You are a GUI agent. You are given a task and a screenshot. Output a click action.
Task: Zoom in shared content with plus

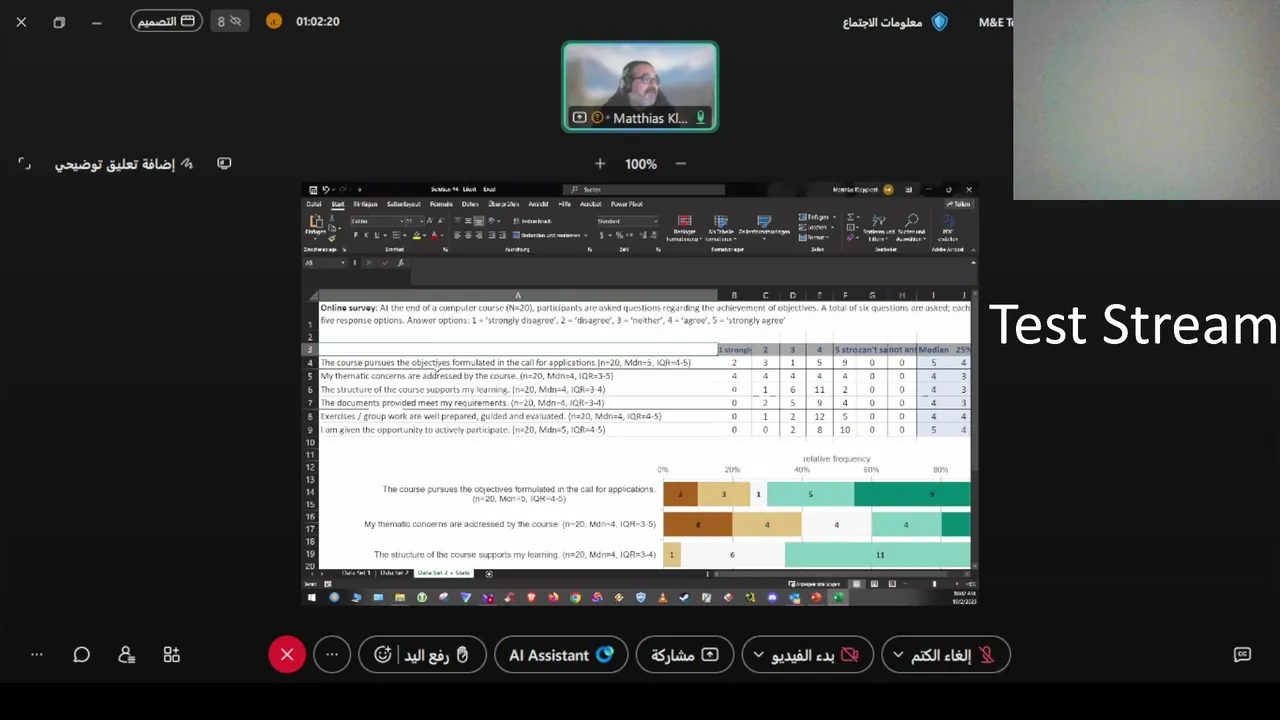[600, 163]
